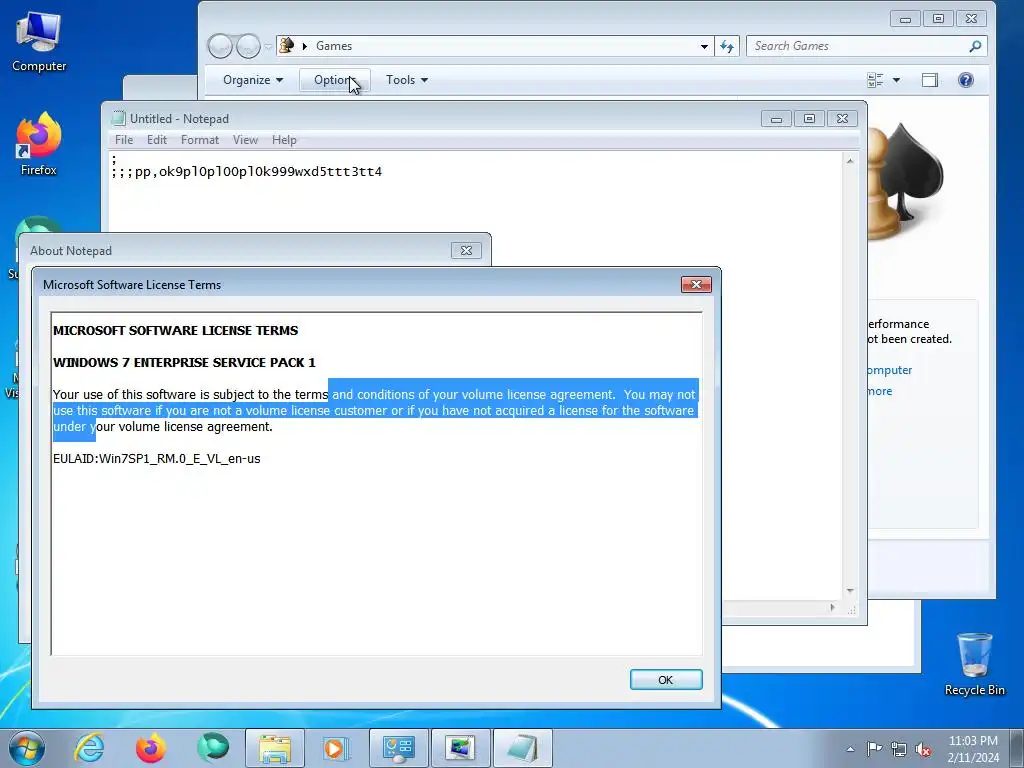The height and width of the screenshot is (768, 1024).
Task: Open Windows Explorer taskbar button
Action: pyautogui.click(x=275, y=748)
